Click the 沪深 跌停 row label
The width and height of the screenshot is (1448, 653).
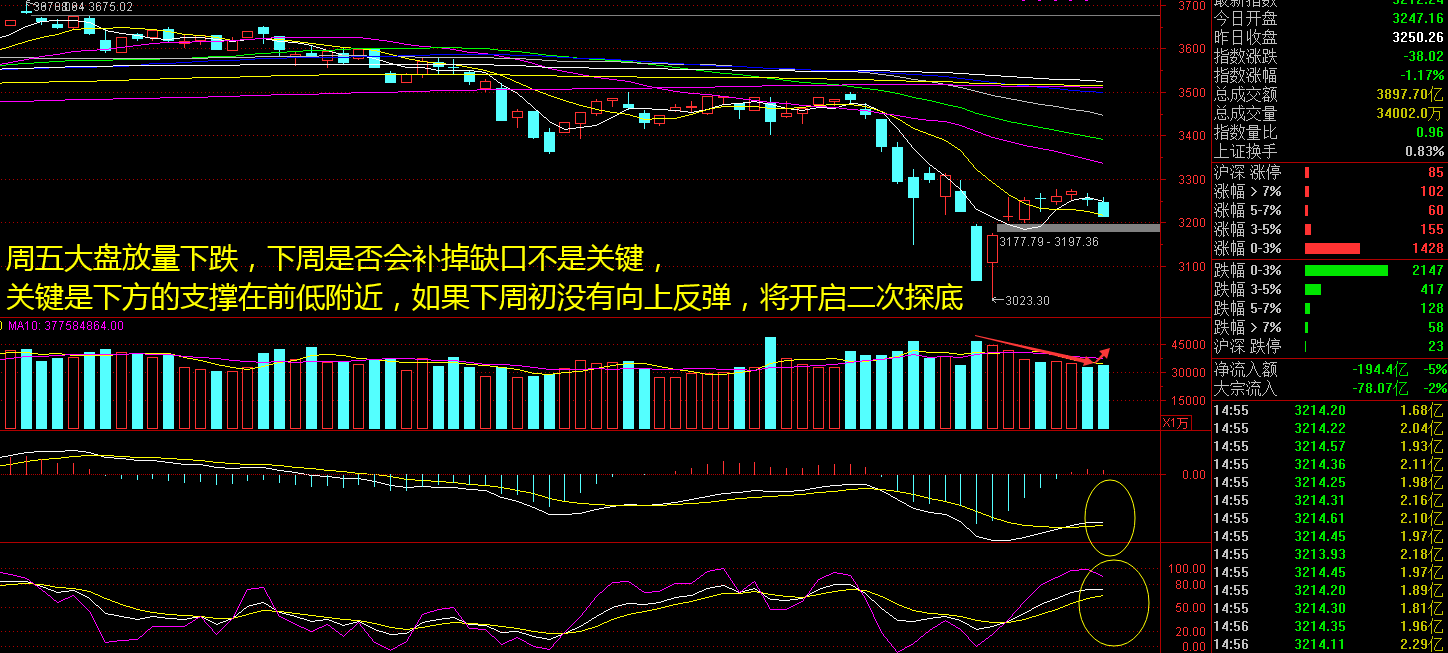pos(1247,346)
